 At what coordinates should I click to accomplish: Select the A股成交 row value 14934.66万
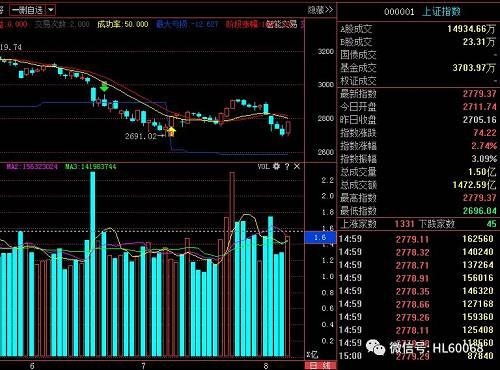pyautogui.click(x=471, y=29)
